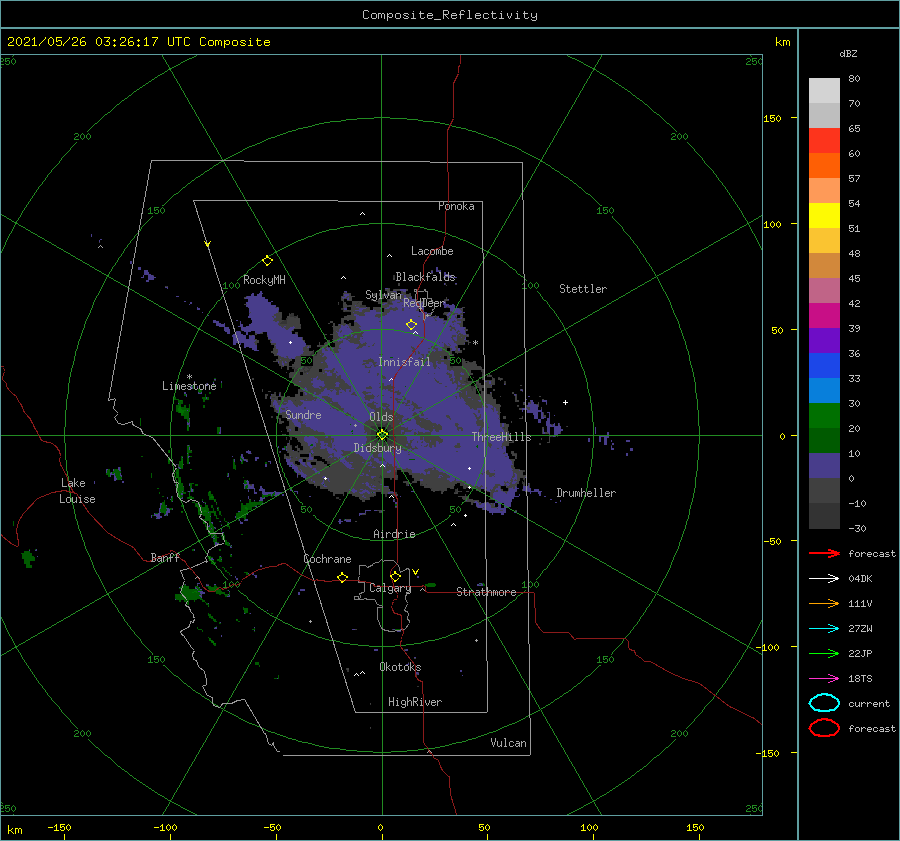Click the Stettler city label

click(583, 289)
